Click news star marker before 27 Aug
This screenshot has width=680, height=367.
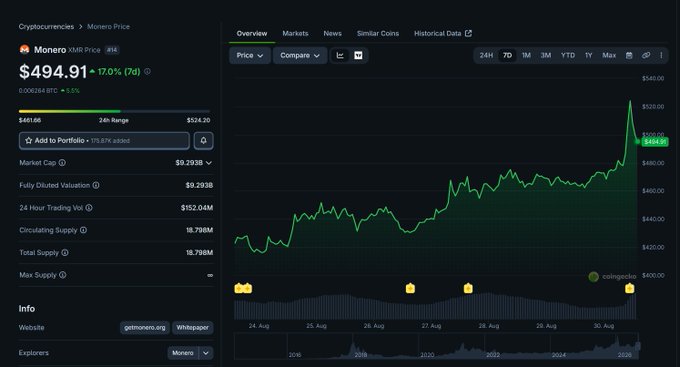410,288
